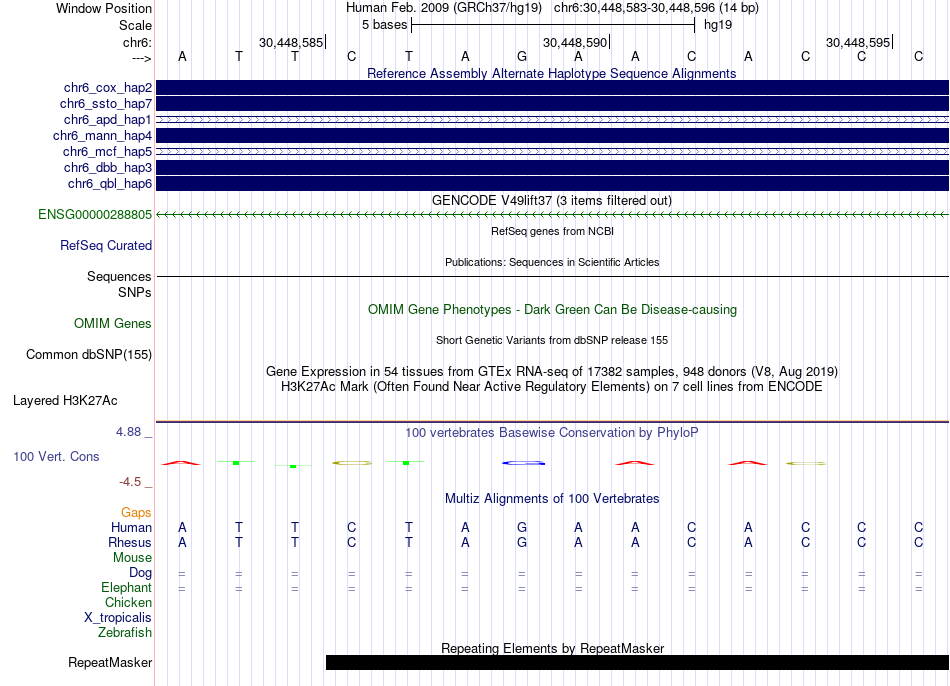Select the OMIM Genes track label
Screen dimensions: 950x686
pos(113,324)
